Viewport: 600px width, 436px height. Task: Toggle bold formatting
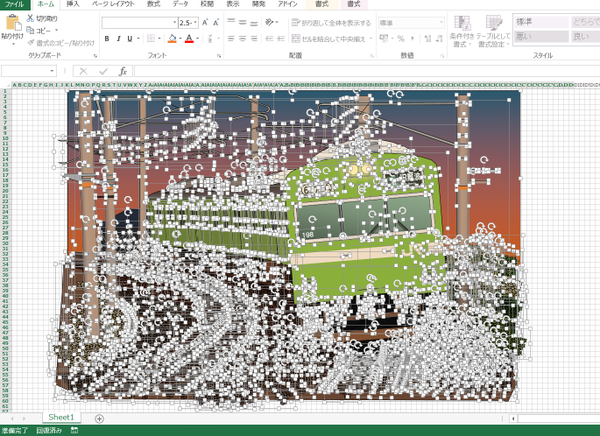pyautogui.click(x=107, y=39)
